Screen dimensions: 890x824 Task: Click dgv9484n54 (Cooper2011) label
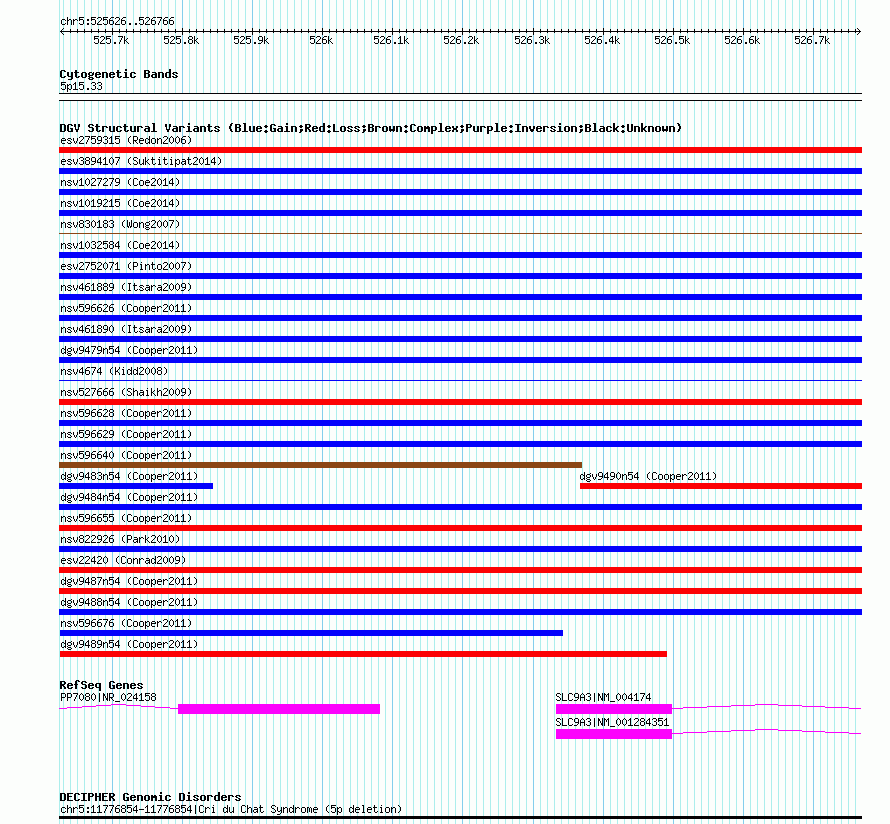[x=129, y=497]
